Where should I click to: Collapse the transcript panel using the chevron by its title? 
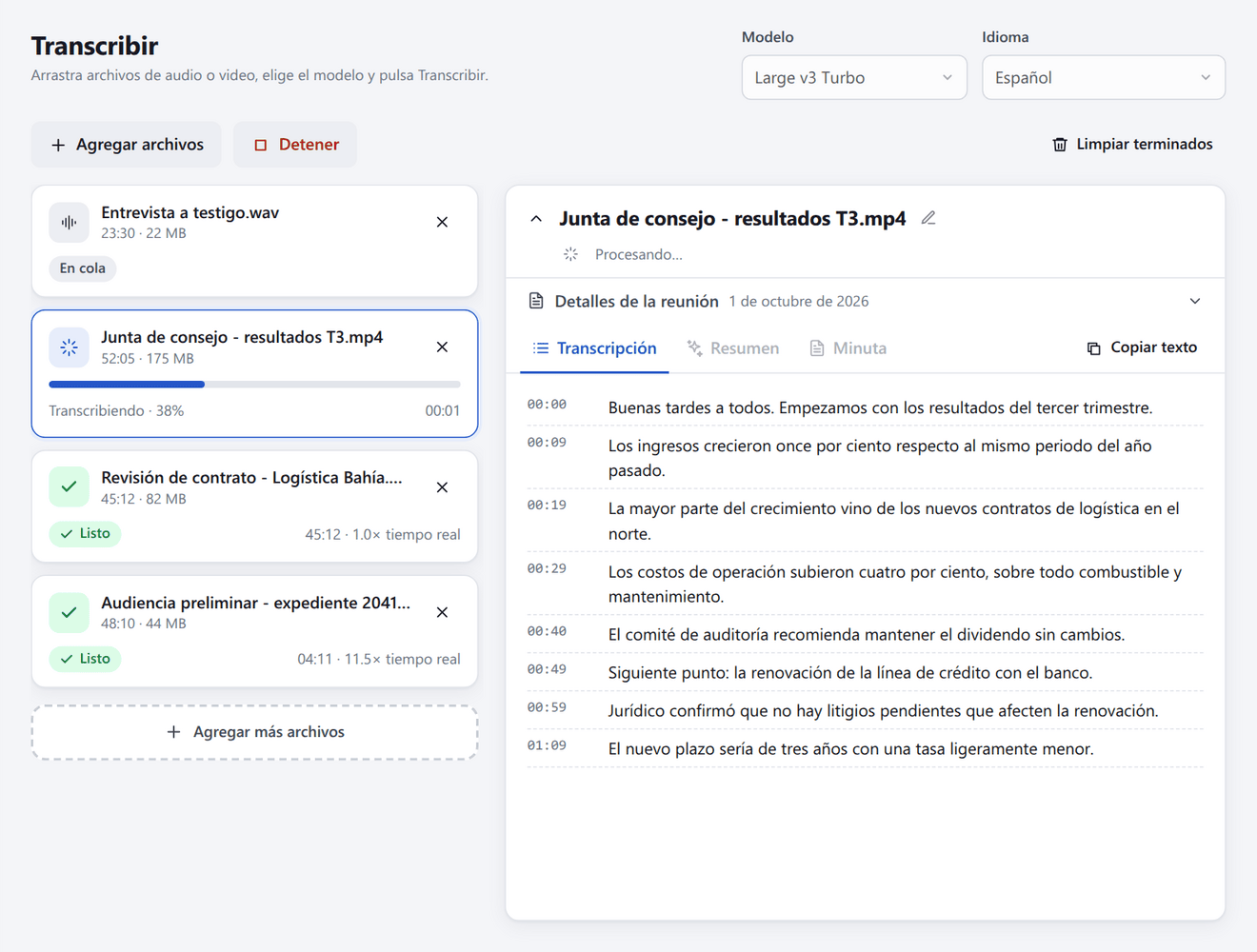tap(536, 219)
